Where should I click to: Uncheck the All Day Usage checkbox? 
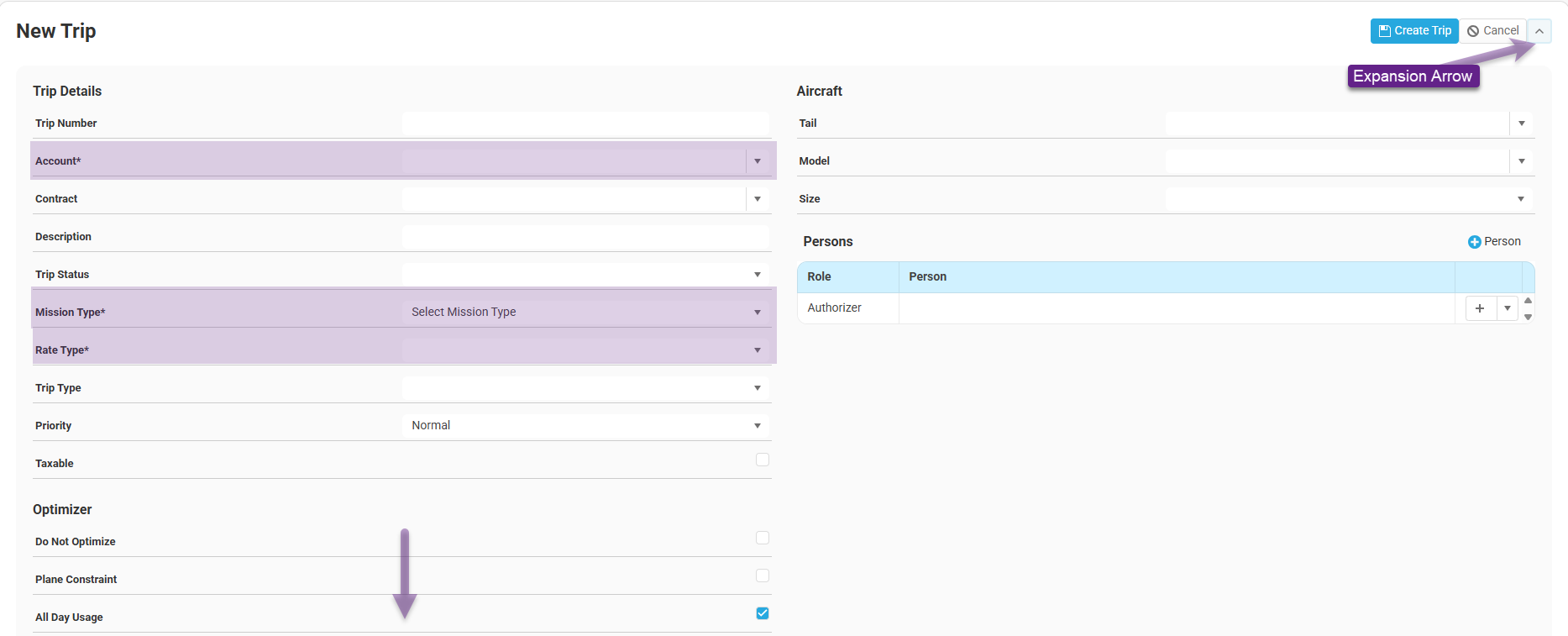point(762,613)
